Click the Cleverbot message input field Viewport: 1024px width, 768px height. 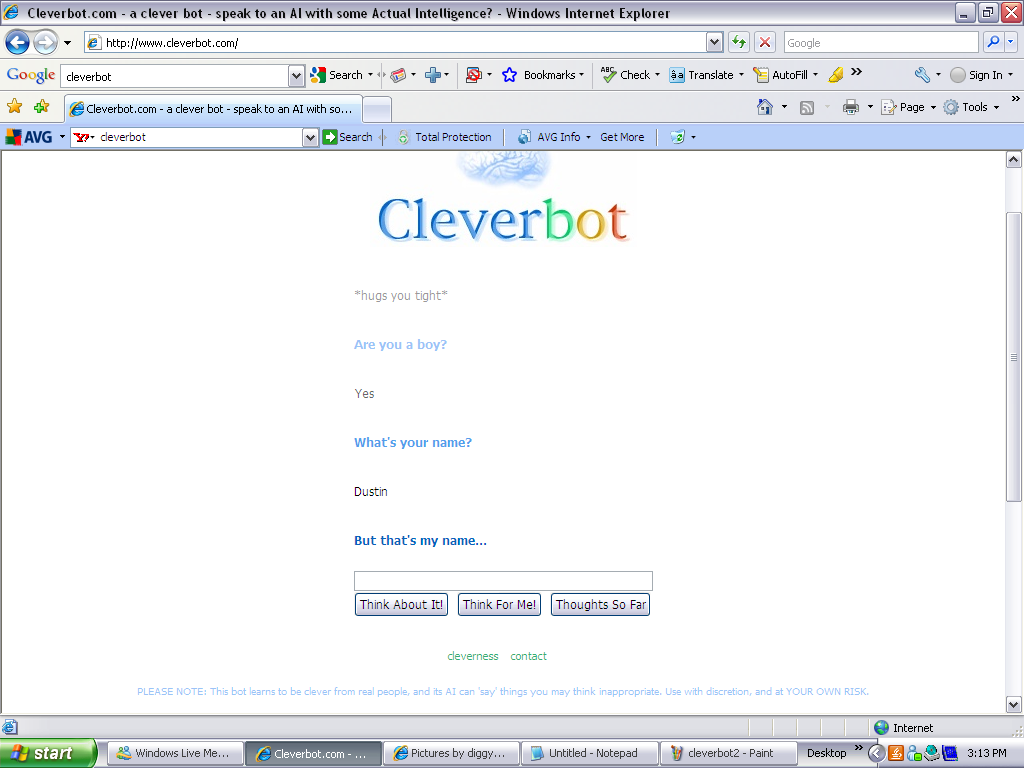click(502, 580)
